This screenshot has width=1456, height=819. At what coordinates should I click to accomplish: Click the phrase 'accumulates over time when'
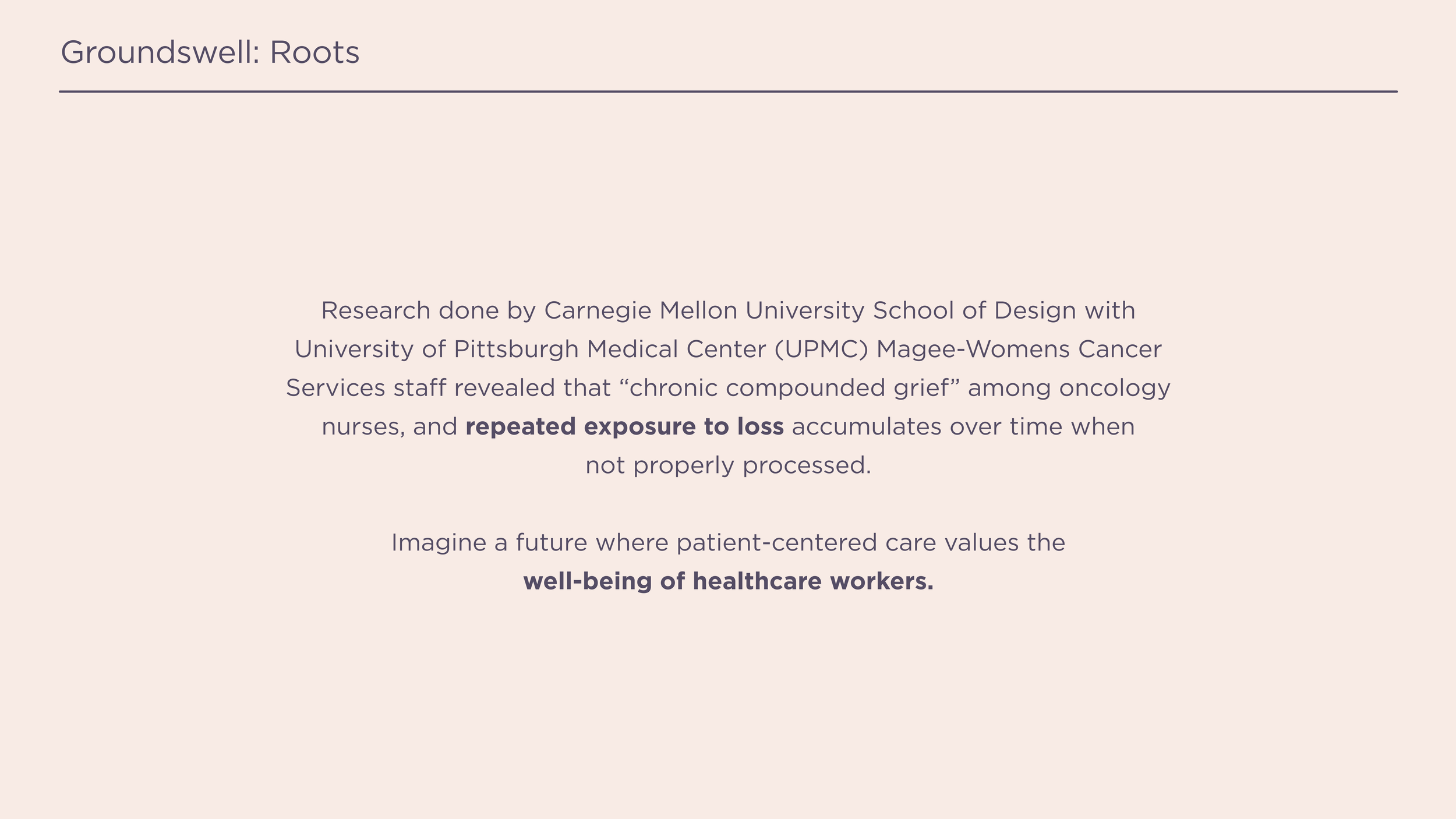click(963, 427)
